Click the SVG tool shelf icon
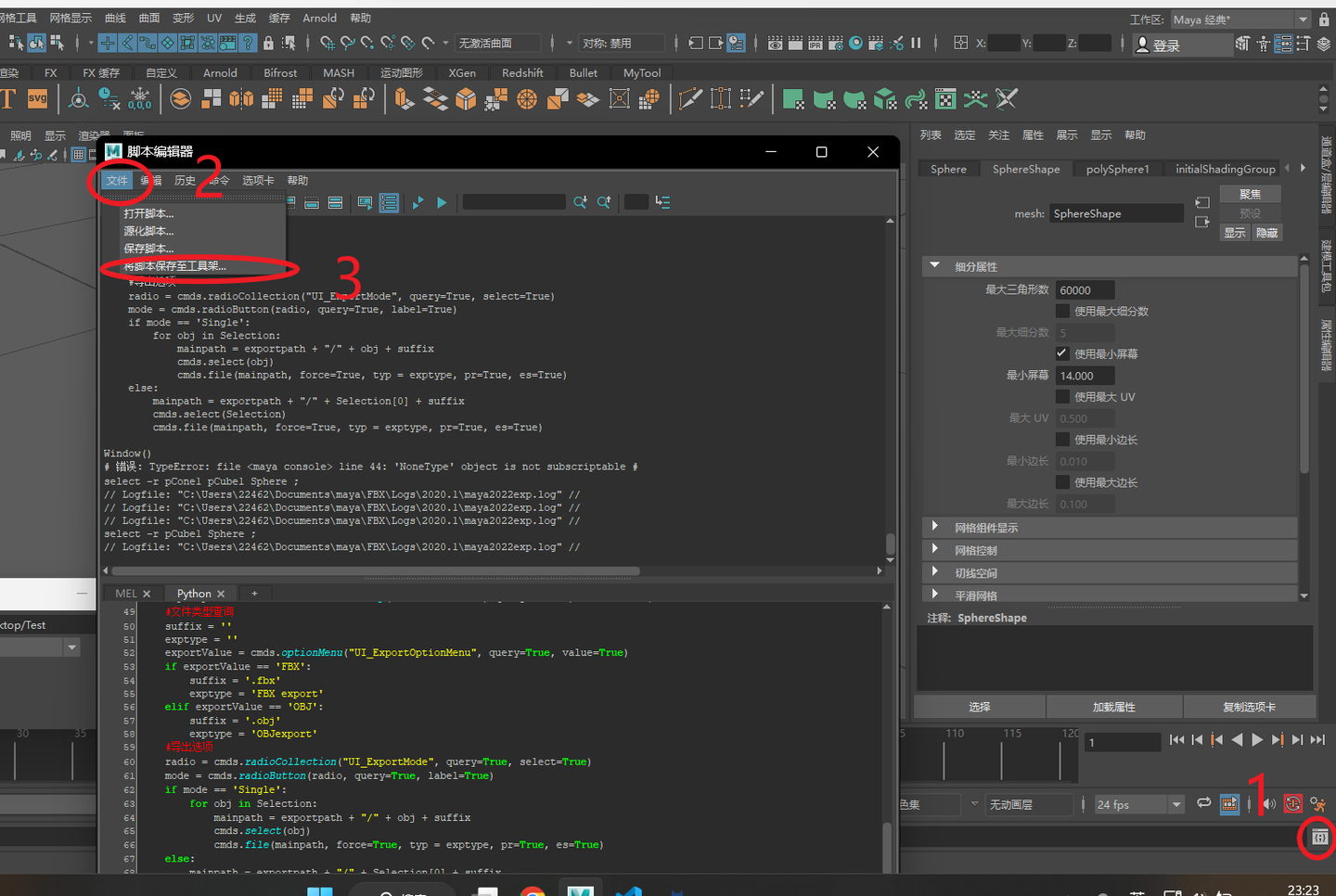 pos(37,98)
